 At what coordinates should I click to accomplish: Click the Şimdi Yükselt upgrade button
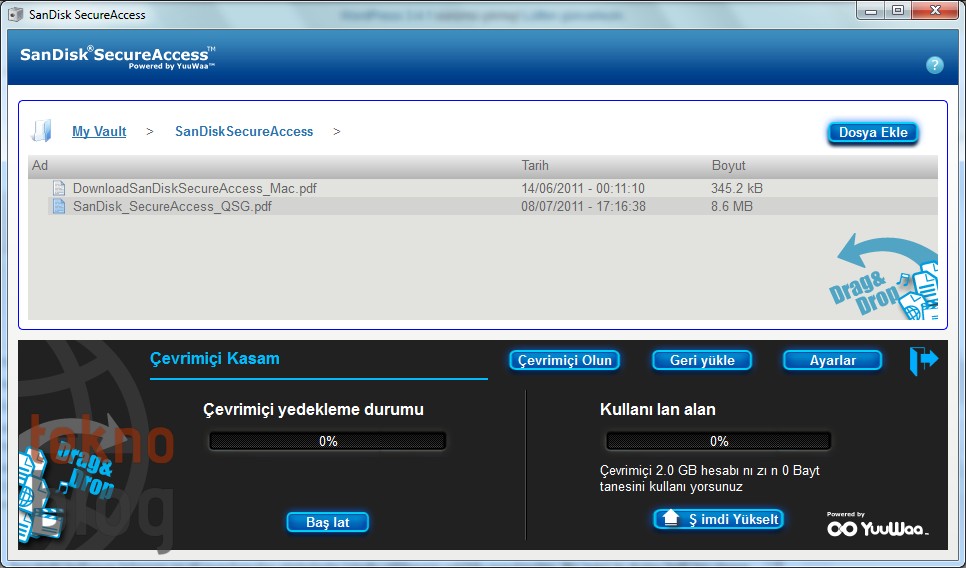[x=718, y=519]
